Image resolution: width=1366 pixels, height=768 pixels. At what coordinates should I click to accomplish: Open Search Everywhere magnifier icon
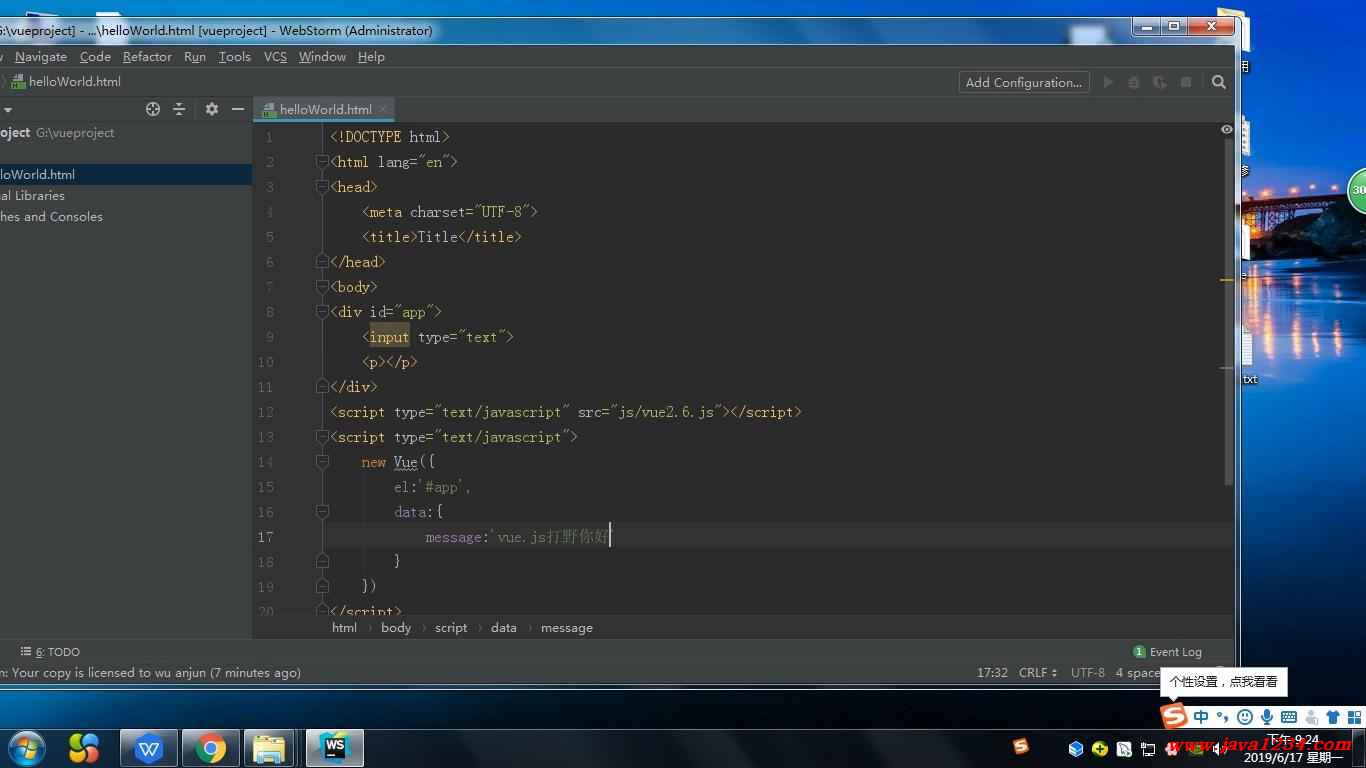(1219, 82)
